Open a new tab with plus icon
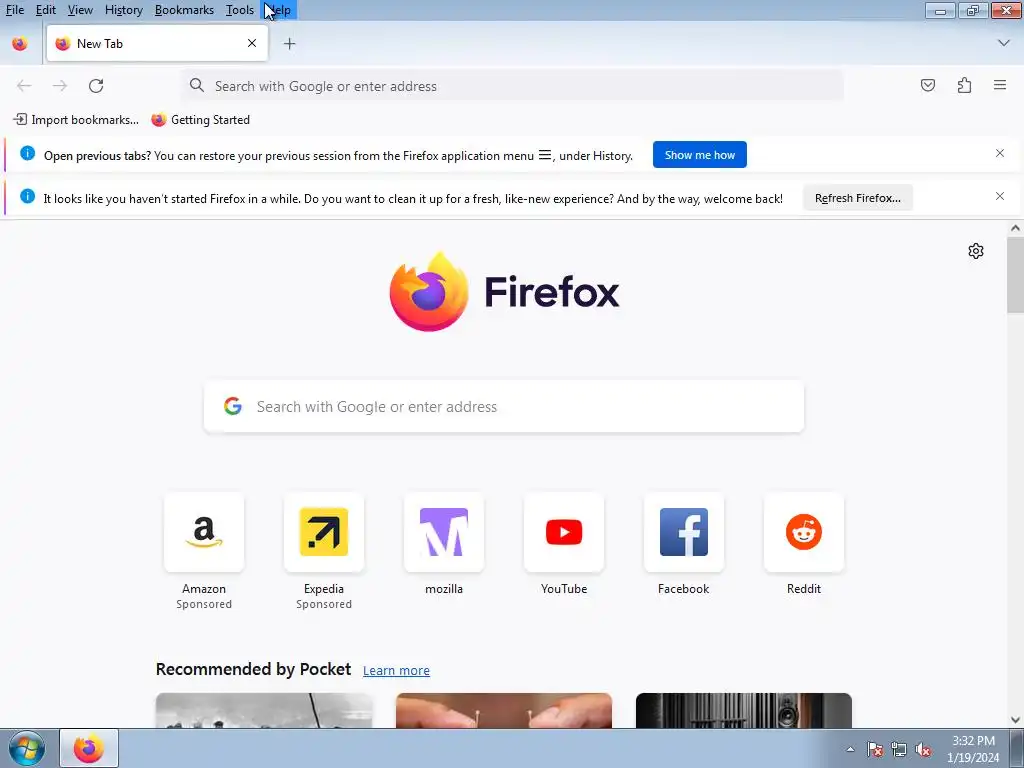The image size is (1024, 768). [289, 44]
